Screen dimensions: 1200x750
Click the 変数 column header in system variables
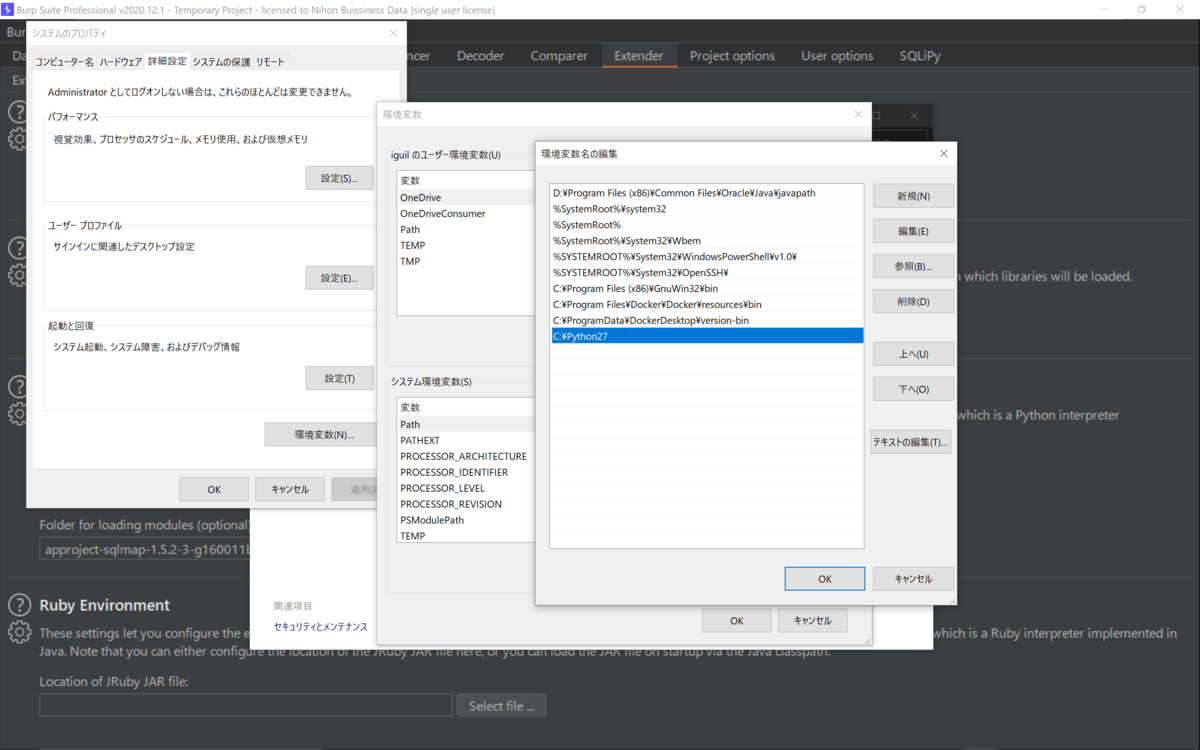point(466,408)
